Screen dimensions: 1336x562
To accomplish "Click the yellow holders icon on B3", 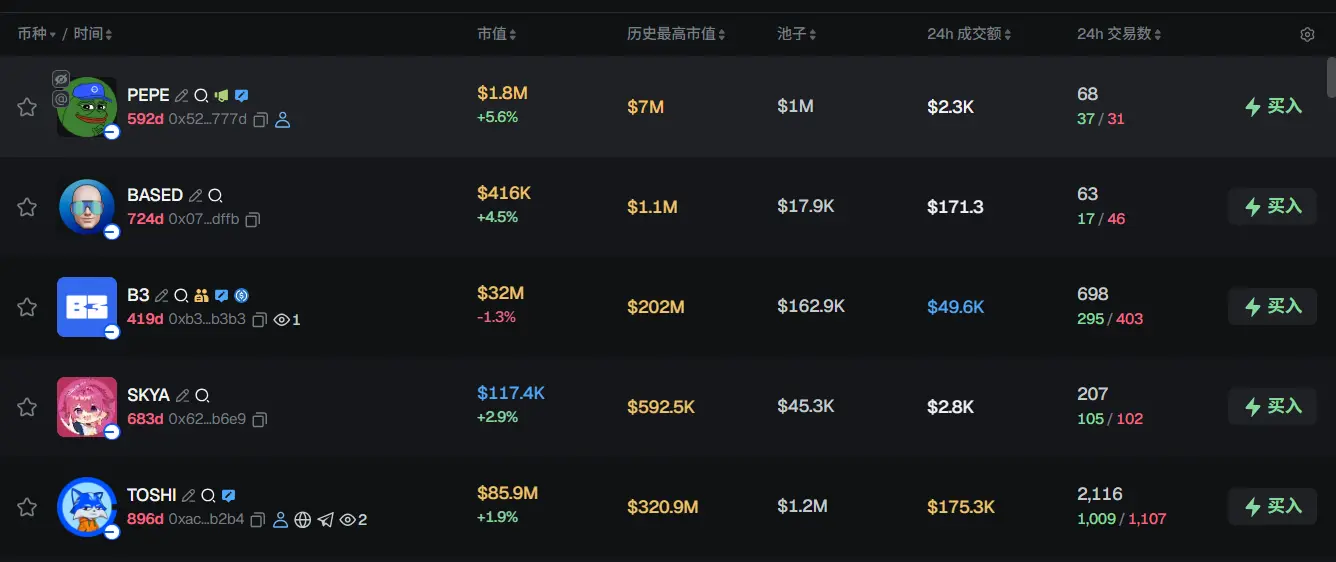I will click(201, 296).
